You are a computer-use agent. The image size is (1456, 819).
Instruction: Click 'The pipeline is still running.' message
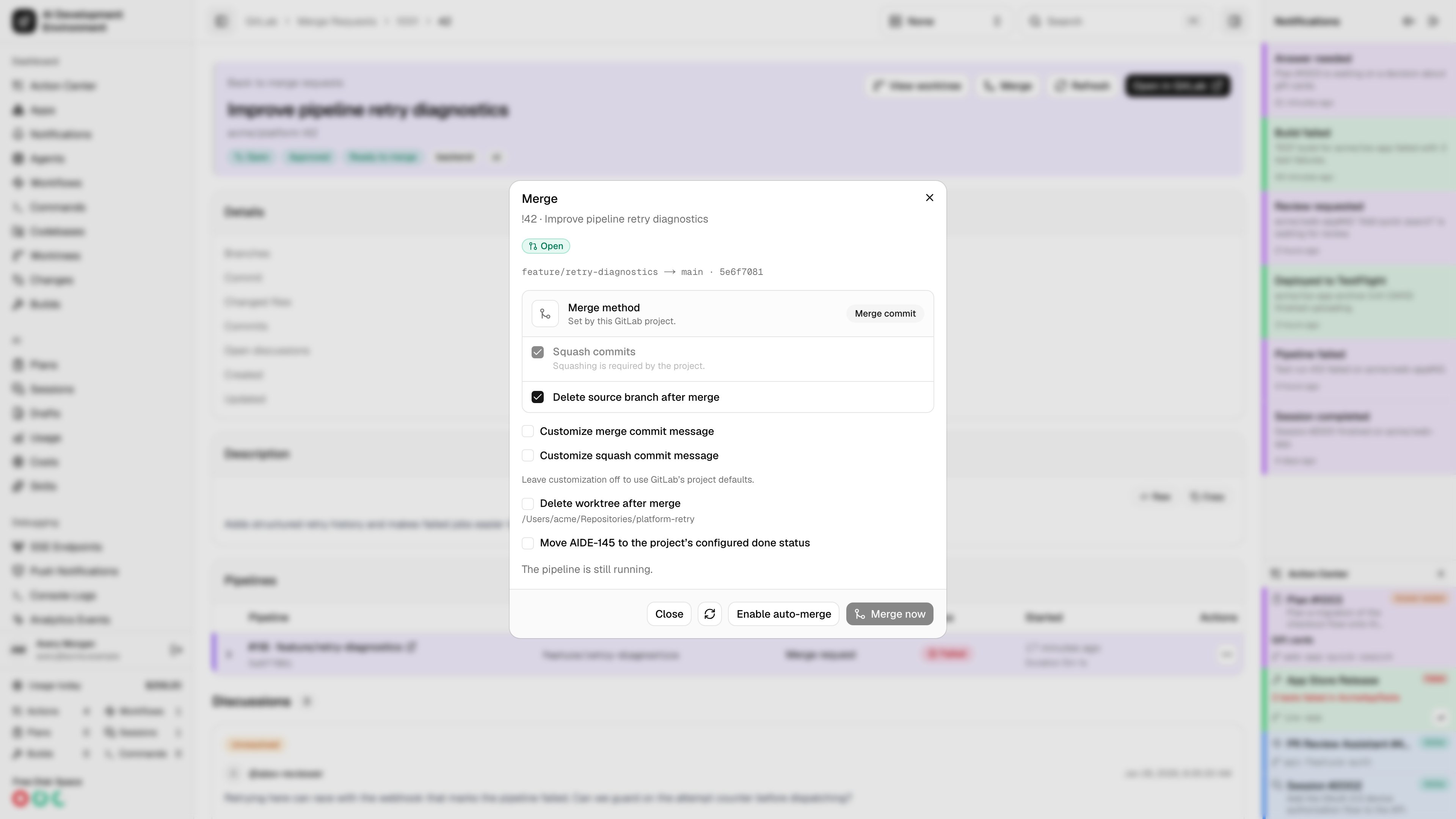(587, 569)
